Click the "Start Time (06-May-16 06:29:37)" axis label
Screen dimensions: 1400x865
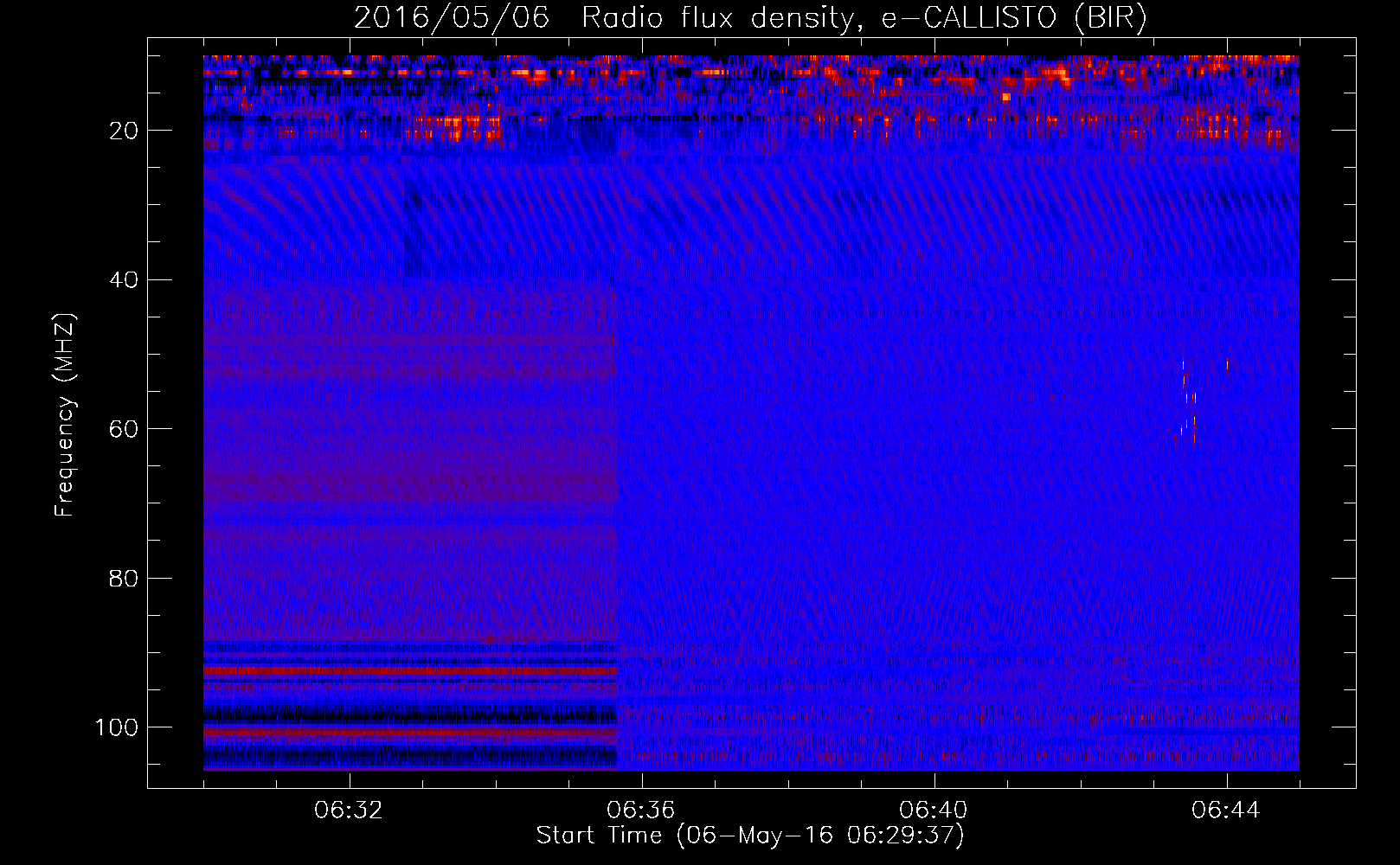click(750, 836)
